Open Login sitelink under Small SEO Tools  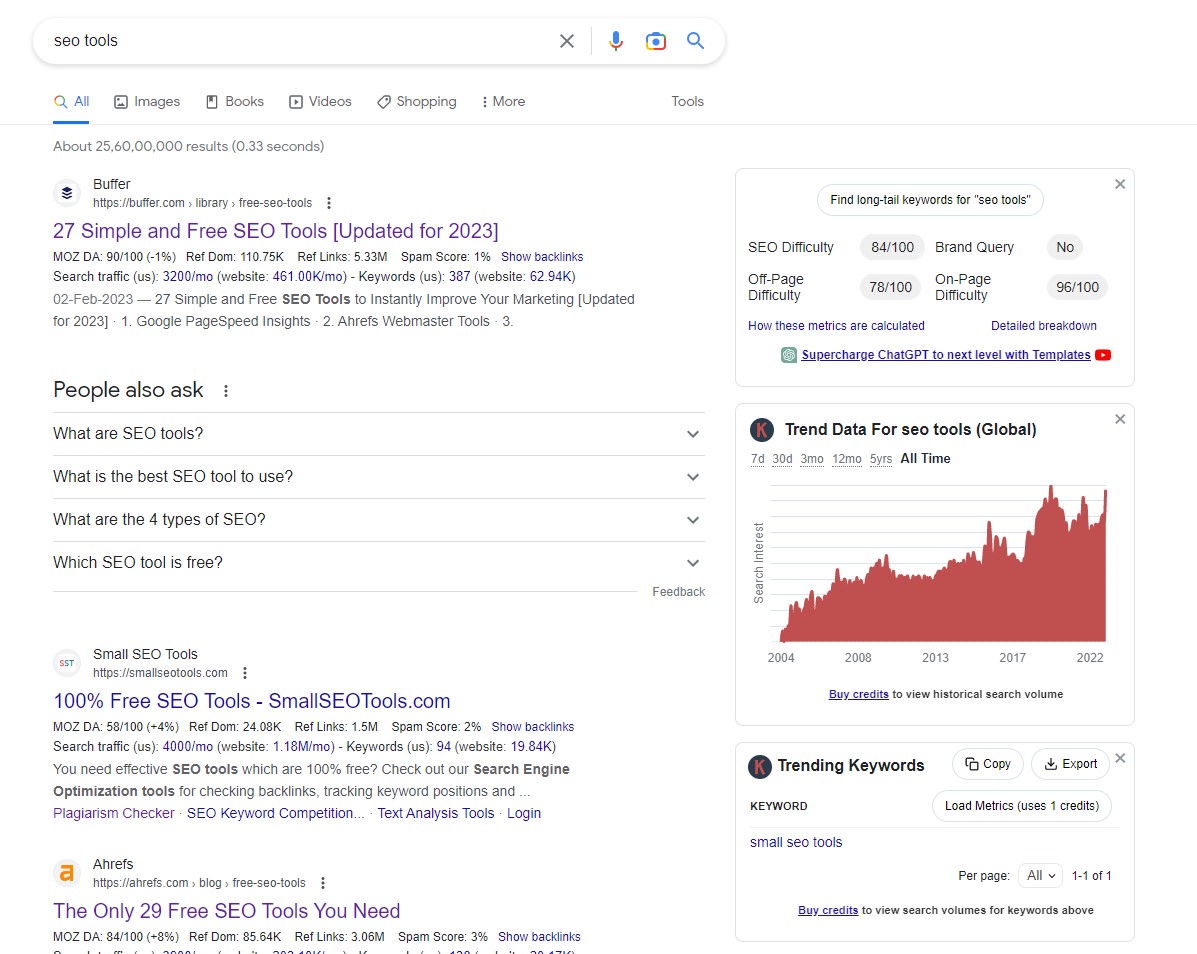524,814
